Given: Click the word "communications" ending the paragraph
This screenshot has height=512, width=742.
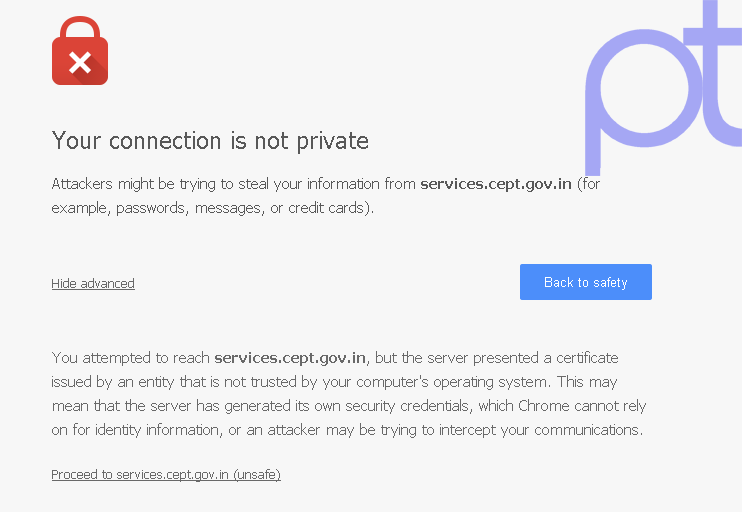Looking at the screenshot, I should [586, 430].
